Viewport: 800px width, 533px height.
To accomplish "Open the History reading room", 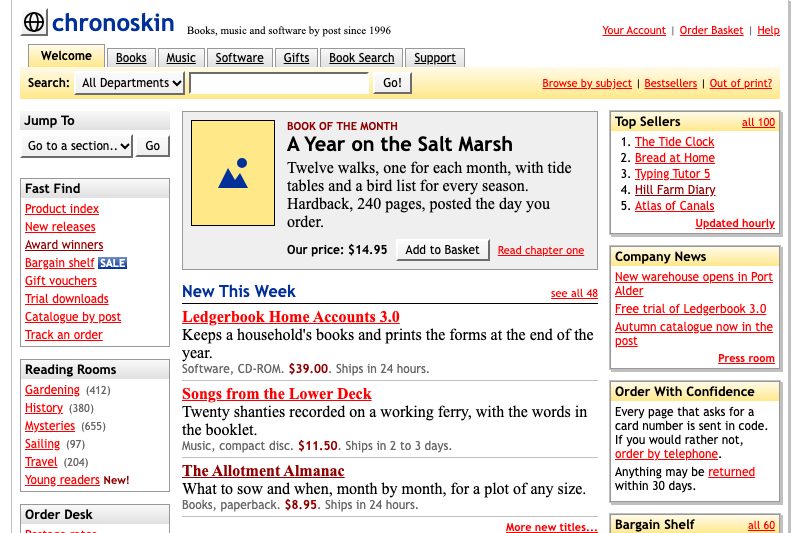I will (44, 408).
